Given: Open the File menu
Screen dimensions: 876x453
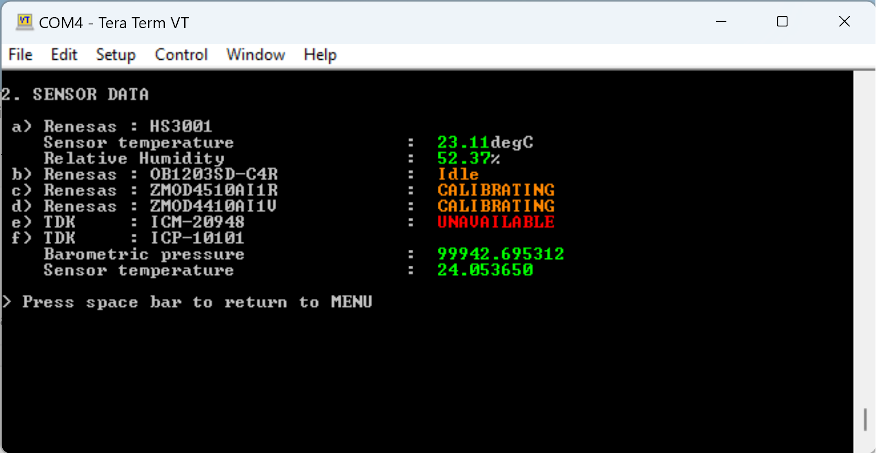Looking at the screenshot, I should 21,55.
